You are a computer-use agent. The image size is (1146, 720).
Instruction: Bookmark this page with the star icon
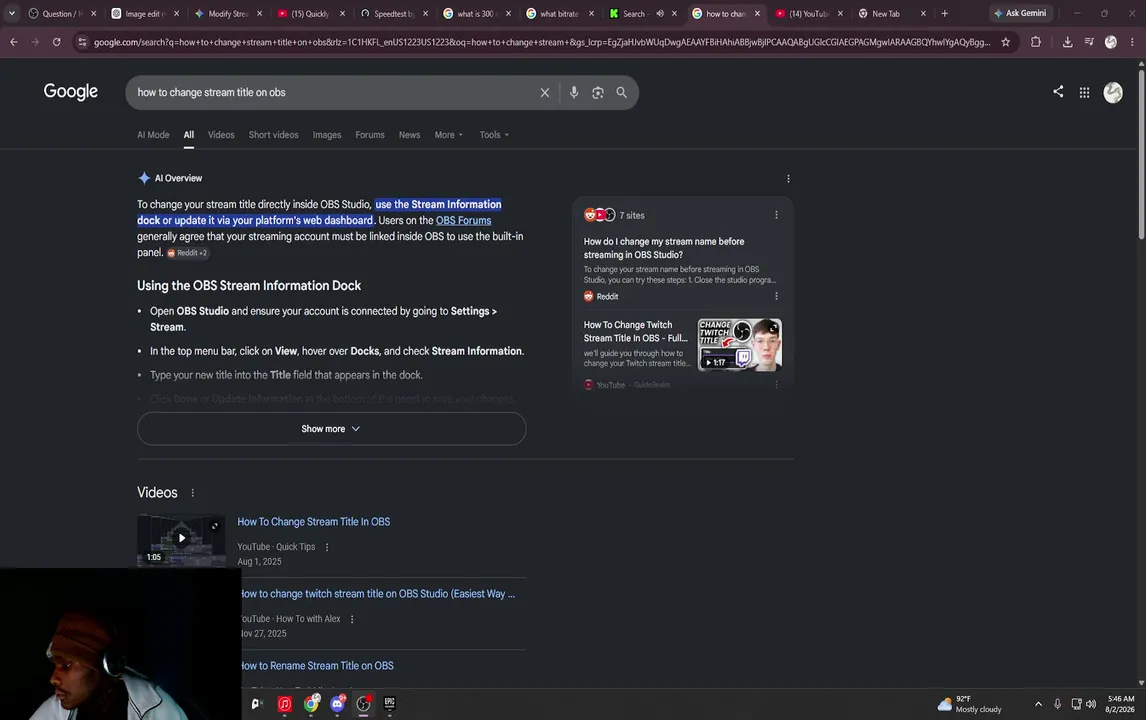tap(1006, 42)
